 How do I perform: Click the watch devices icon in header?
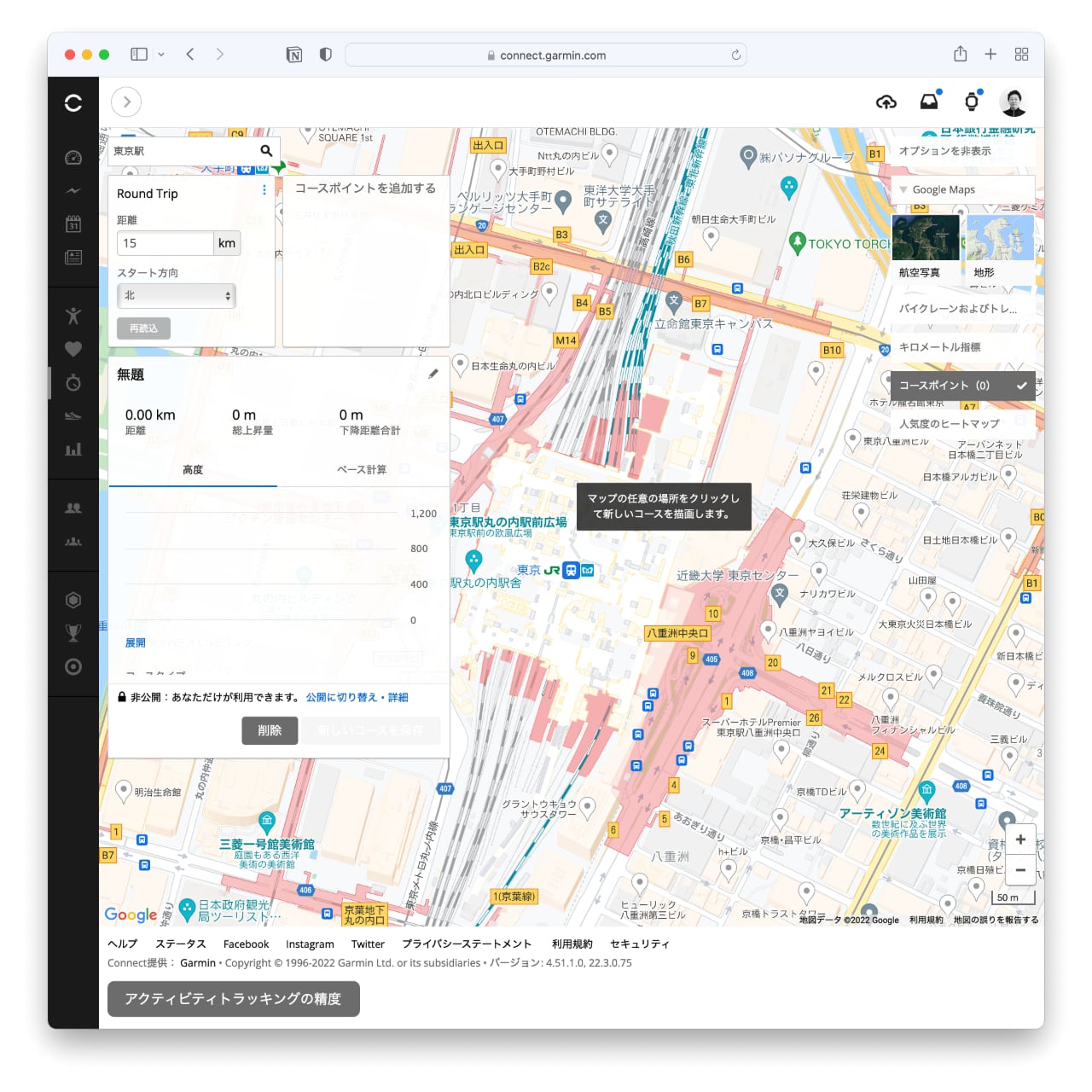click(x=971, y=102)
